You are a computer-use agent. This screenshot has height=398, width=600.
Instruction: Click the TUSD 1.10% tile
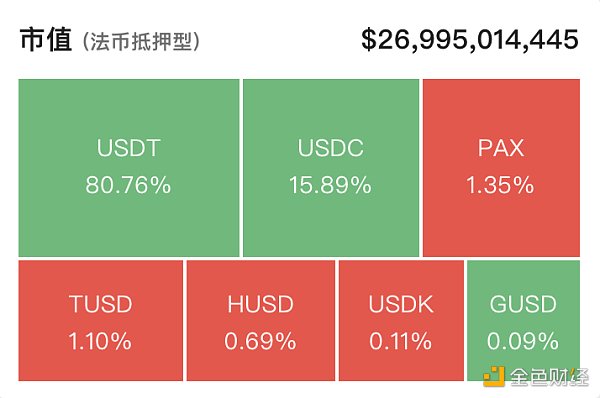pyautogui.click(x=101, y=321)
